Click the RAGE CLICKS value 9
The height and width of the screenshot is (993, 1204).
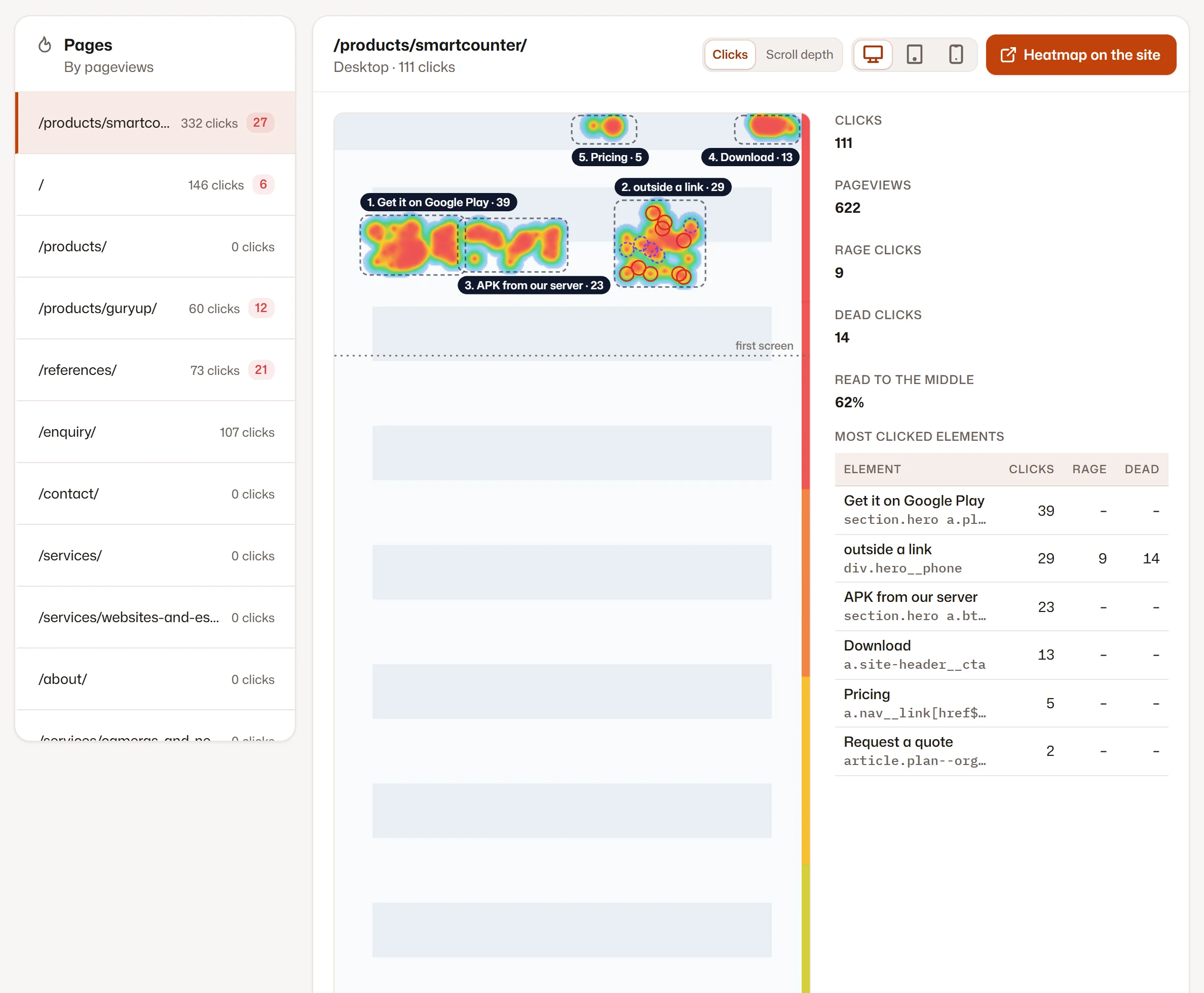(x=839, y=273)
